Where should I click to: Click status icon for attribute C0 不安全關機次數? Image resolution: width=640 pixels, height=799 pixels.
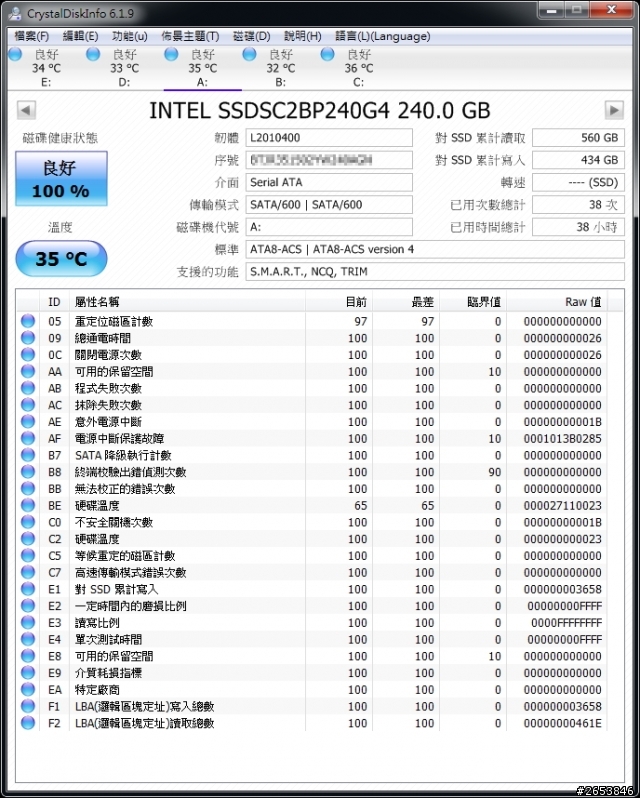tap(28, 522)
